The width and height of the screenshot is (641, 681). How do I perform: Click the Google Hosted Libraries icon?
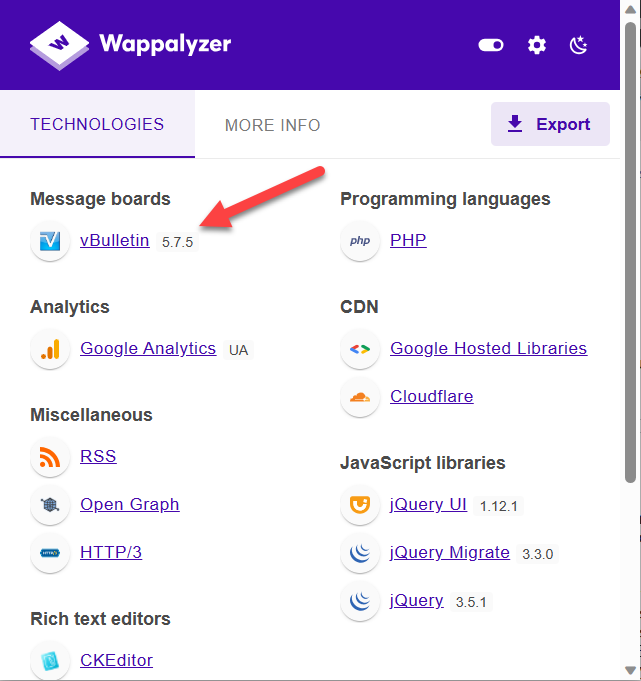(360, 349)
